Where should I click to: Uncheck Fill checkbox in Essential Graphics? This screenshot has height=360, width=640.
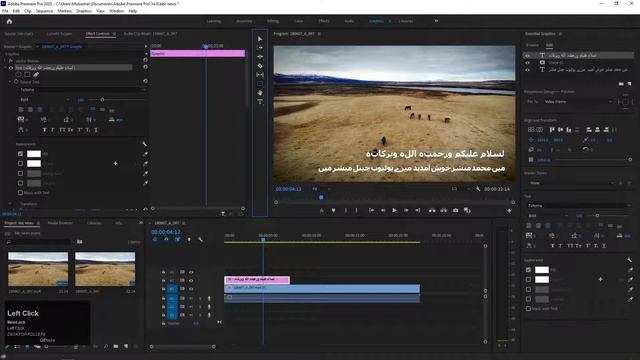point(528,270)
